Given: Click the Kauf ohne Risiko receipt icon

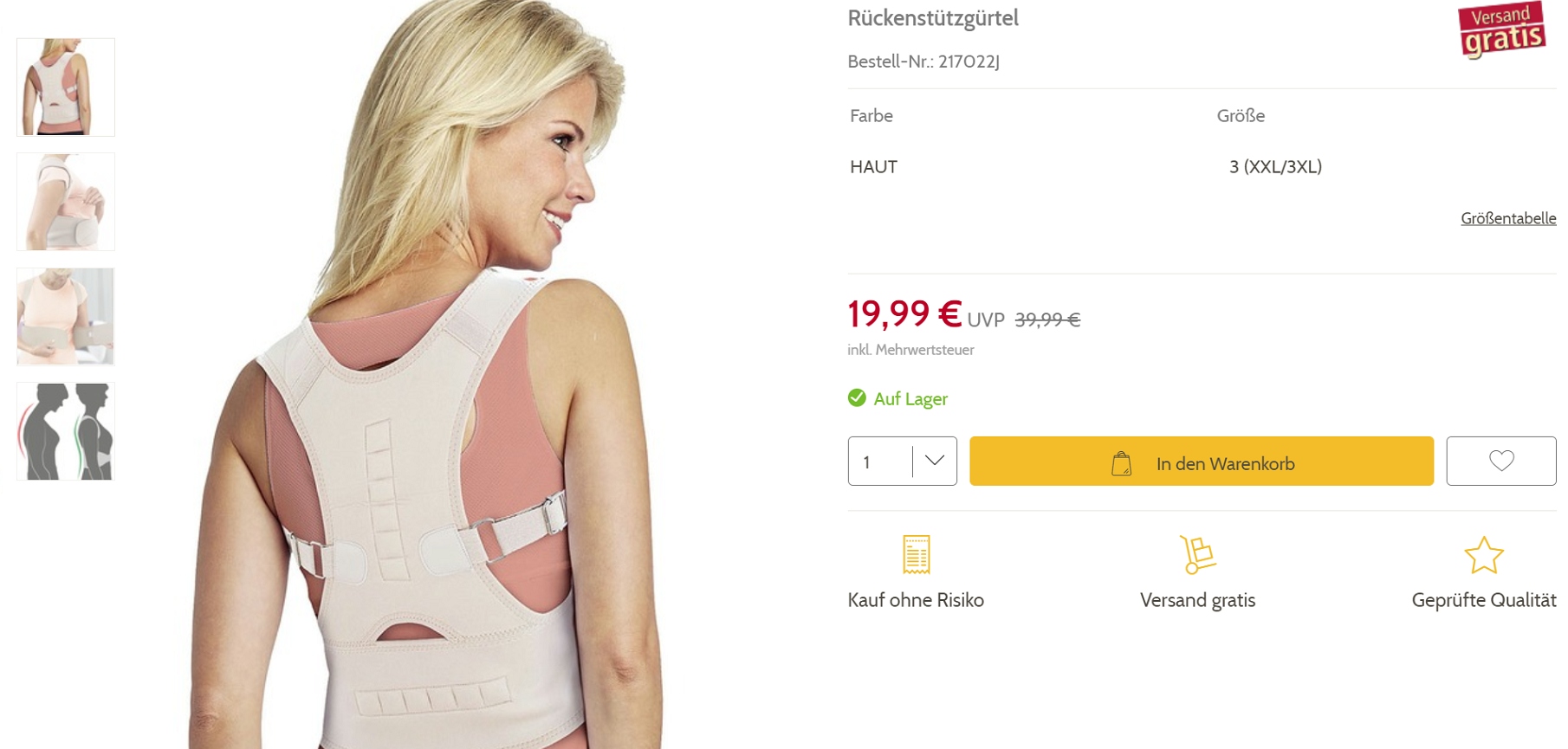Looking at the screenshot, I should tap(916, 554).
